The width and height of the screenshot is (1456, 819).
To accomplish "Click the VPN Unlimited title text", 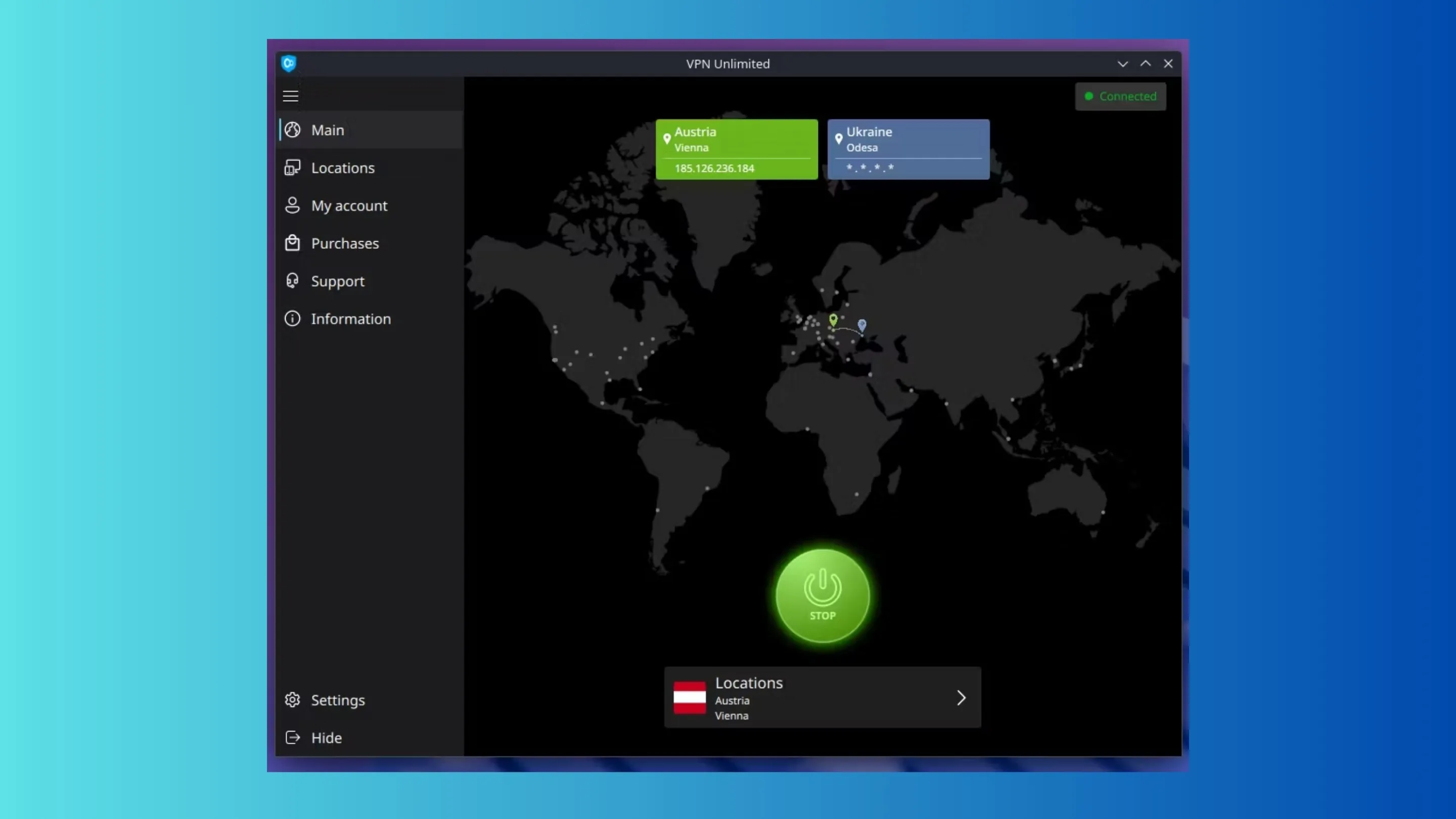I will pos(728,64).
